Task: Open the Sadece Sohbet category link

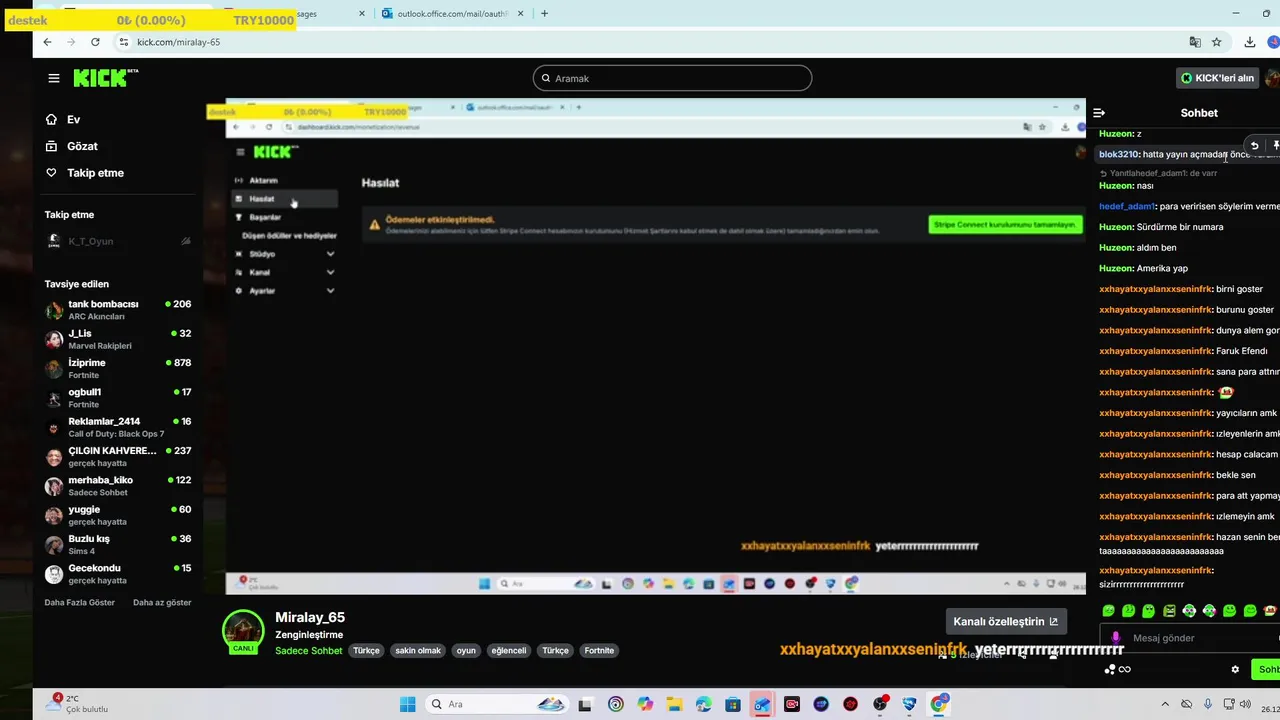Action: pos(309,651)
